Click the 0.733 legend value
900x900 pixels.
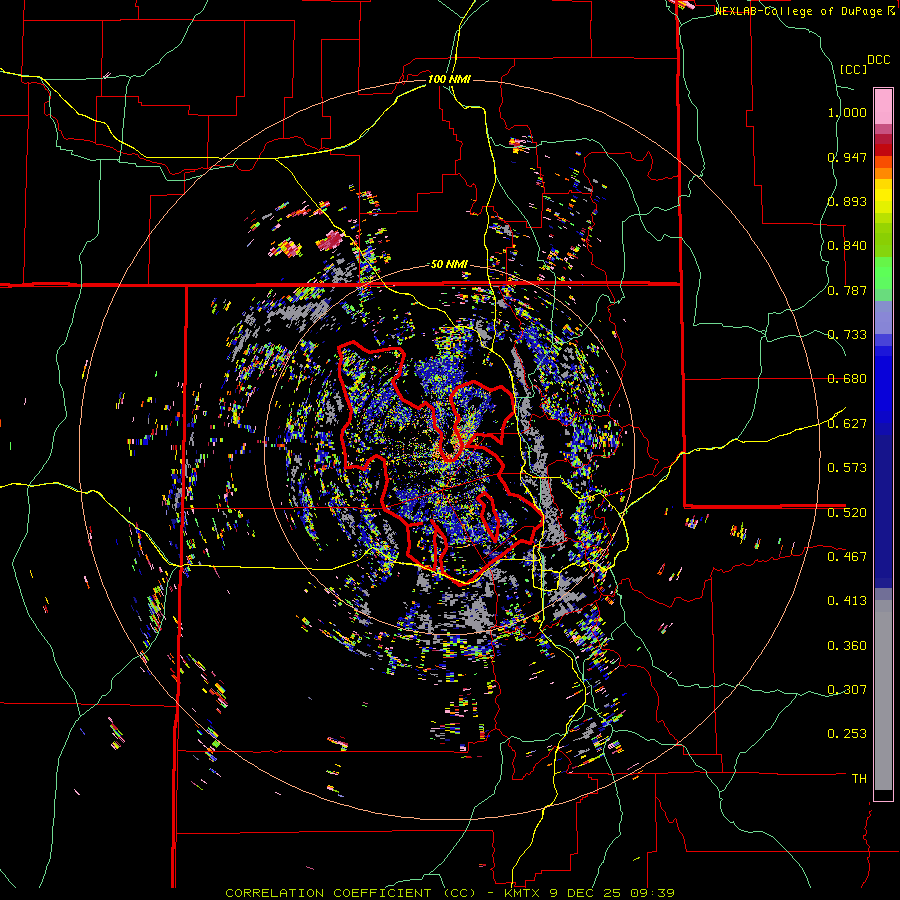tap(847, 335)
